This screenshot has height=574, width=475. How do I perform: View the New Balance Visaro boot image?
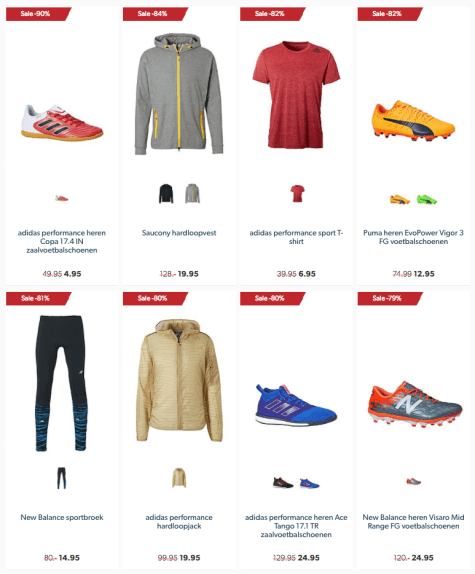415,404
